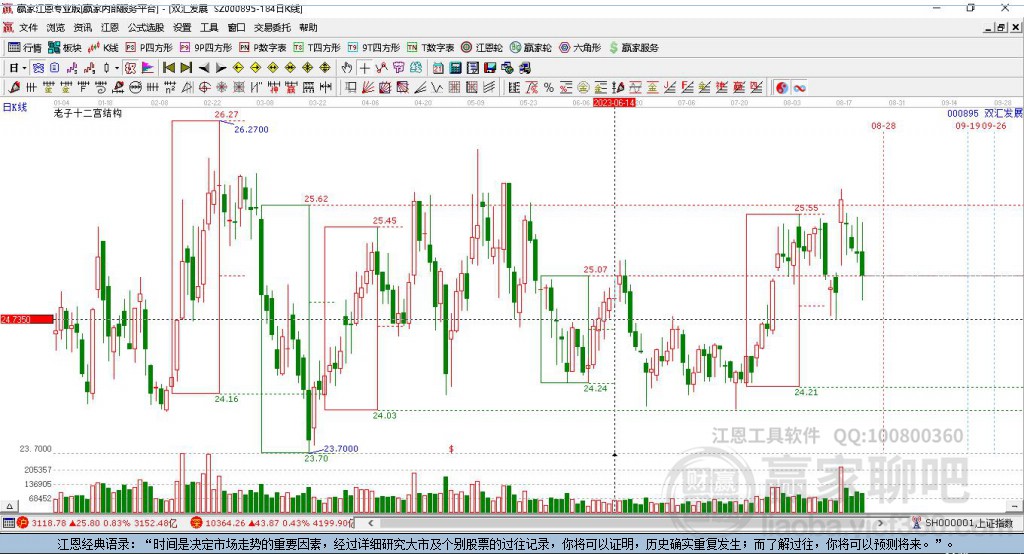Click the red $ marker on chart
Screen dimensions: 1024x554
point(451,449)
